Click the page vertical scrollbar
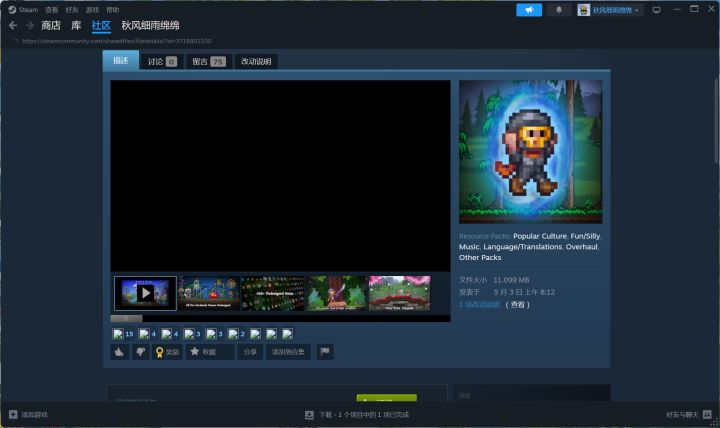 click(x=716, y=120)
